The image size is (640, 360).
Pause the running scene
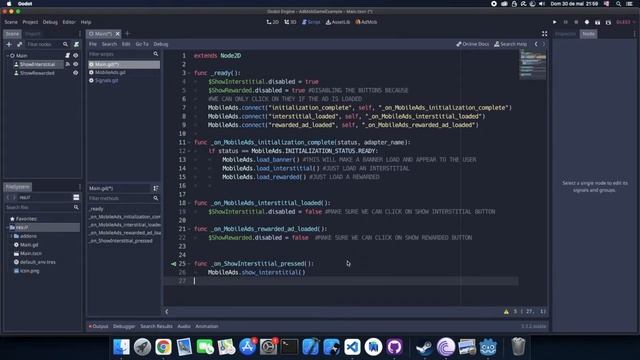point(565,22)
